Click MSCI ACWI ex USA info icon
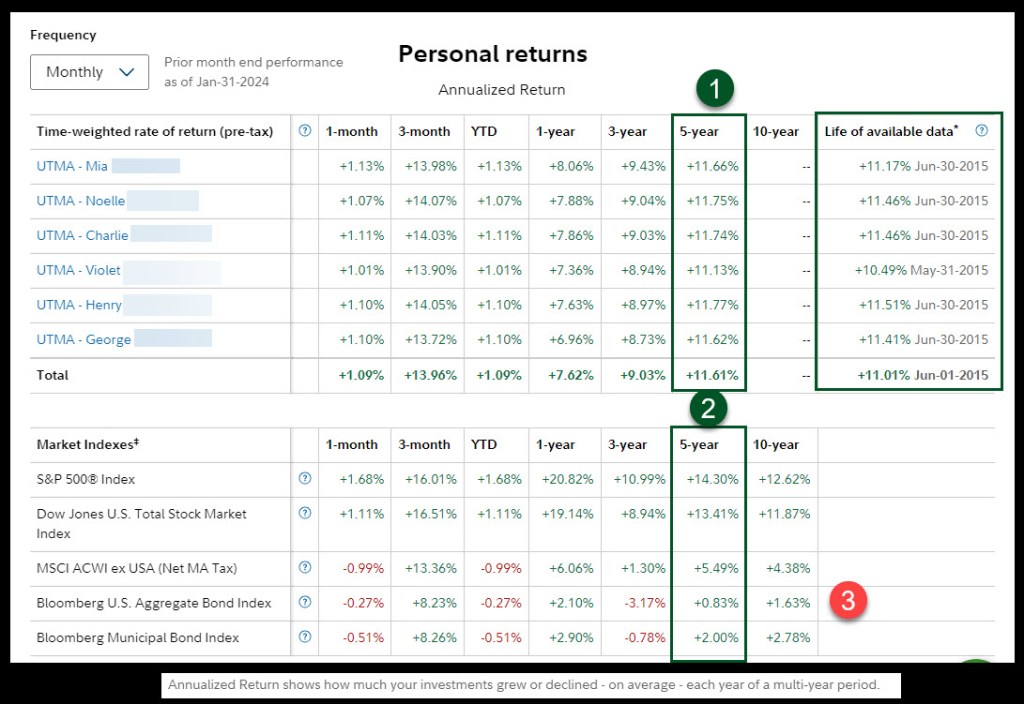The height and width of the screenshot is (704, 1024). click(305, 568)
